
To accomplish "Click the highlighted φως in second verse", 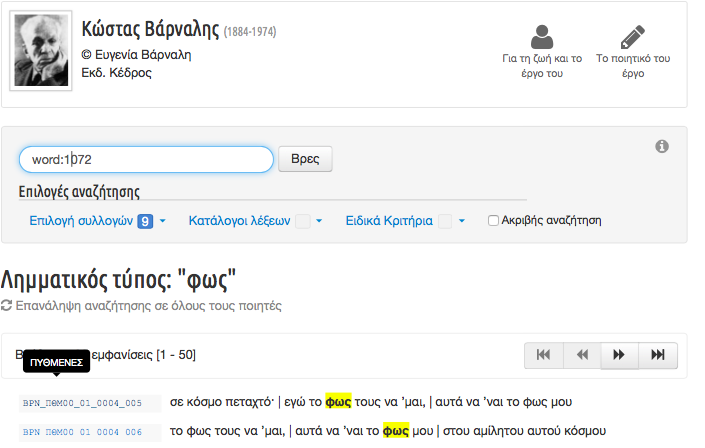I will [396, 431].
